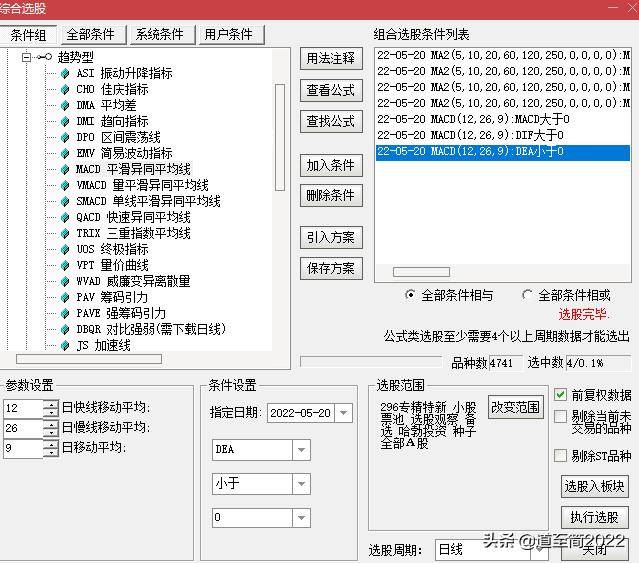Open the 选股周期 日线 dropdown
Viewport: 639px width, 563px height.
[x=540, y=550]
